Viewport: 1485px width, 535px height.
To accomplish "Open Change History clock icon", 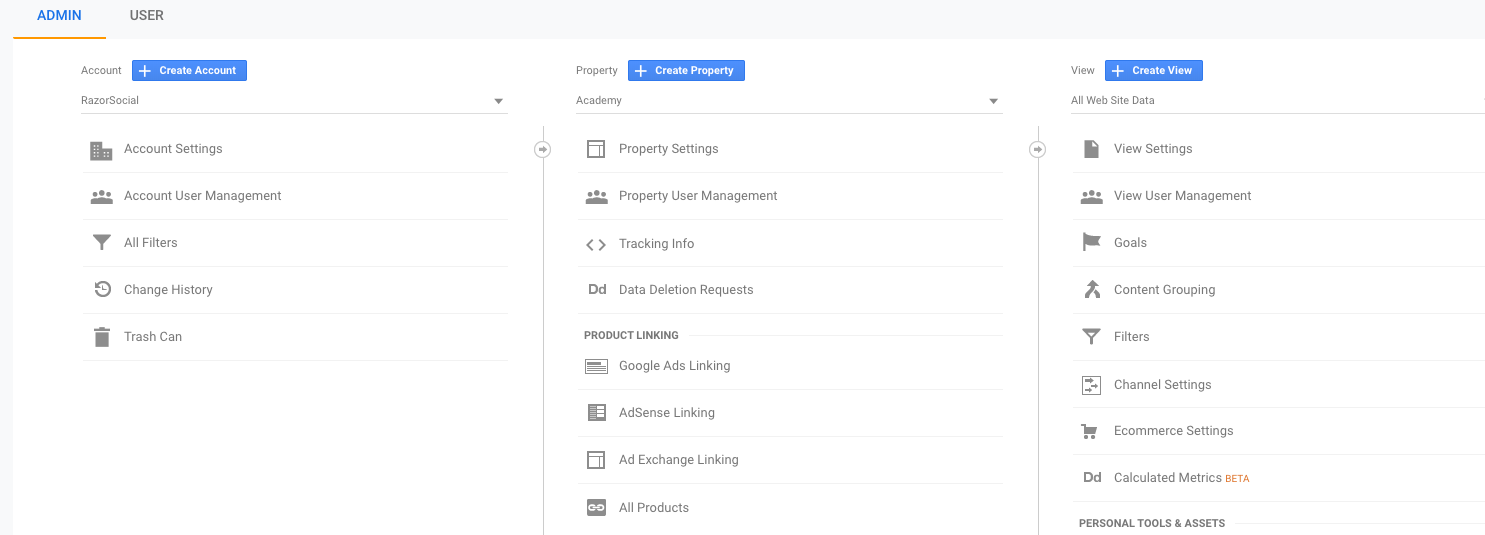I will tap(101, 290).
